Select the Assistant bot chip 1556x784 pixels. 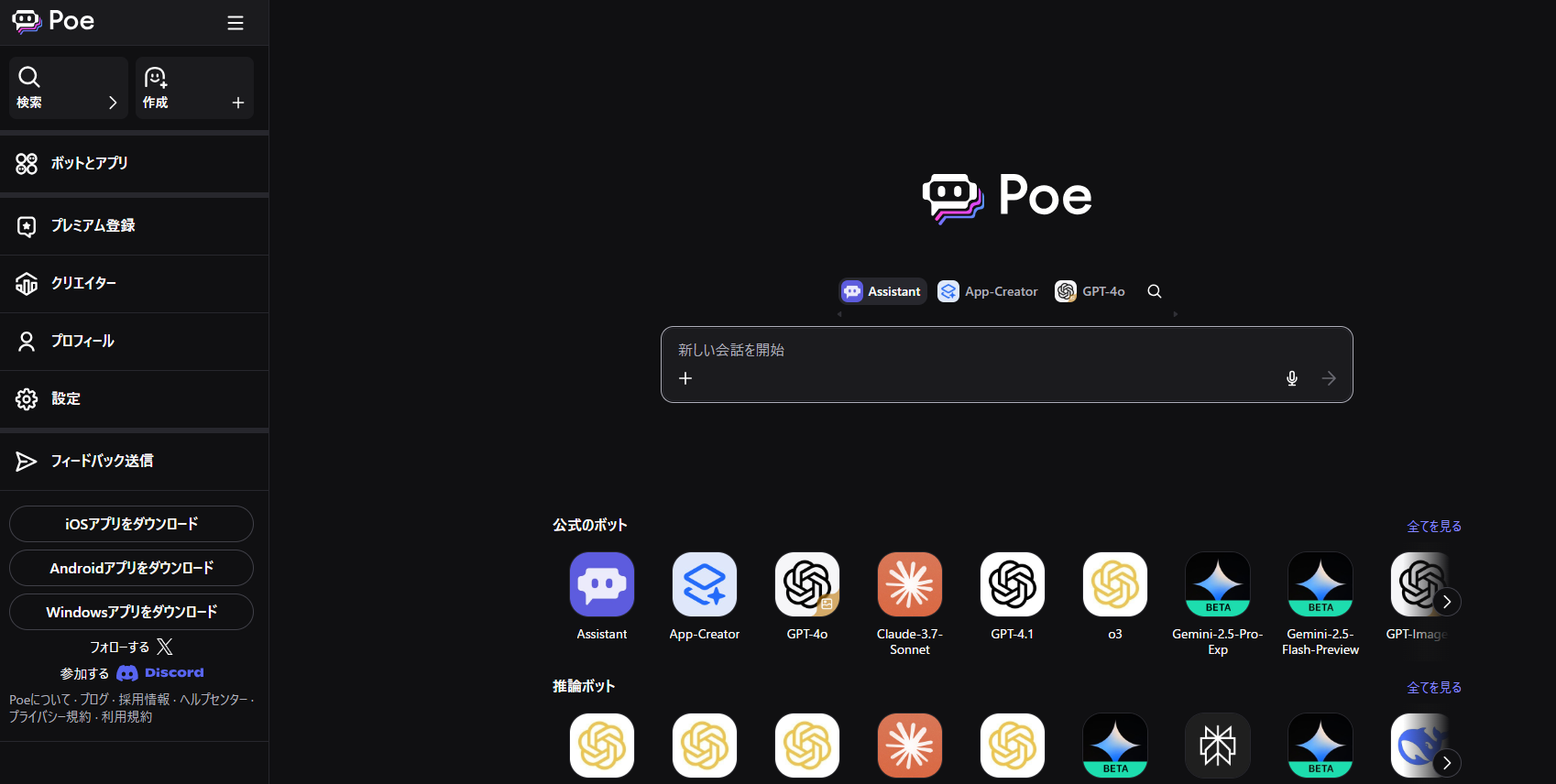[882, 291]
